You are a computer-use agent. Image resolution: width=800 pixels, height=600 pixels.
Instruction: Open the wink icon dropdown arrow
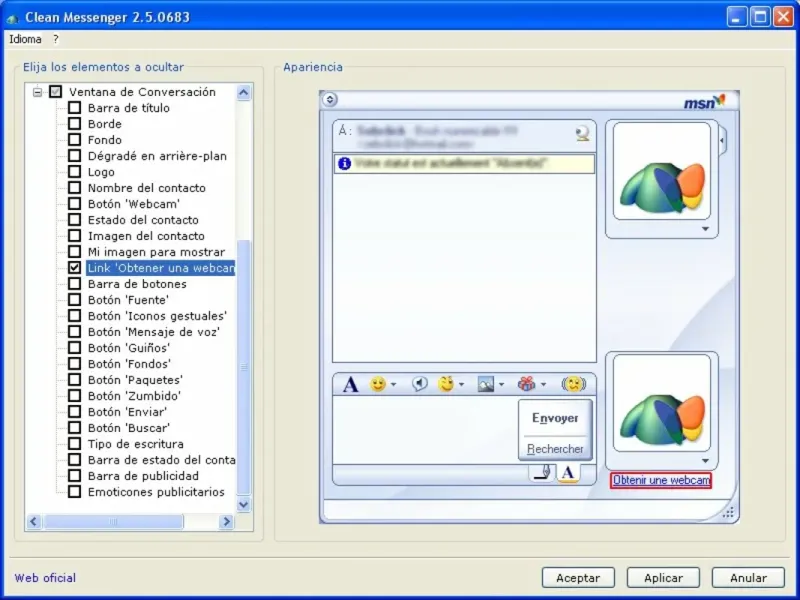coord(461,385)
